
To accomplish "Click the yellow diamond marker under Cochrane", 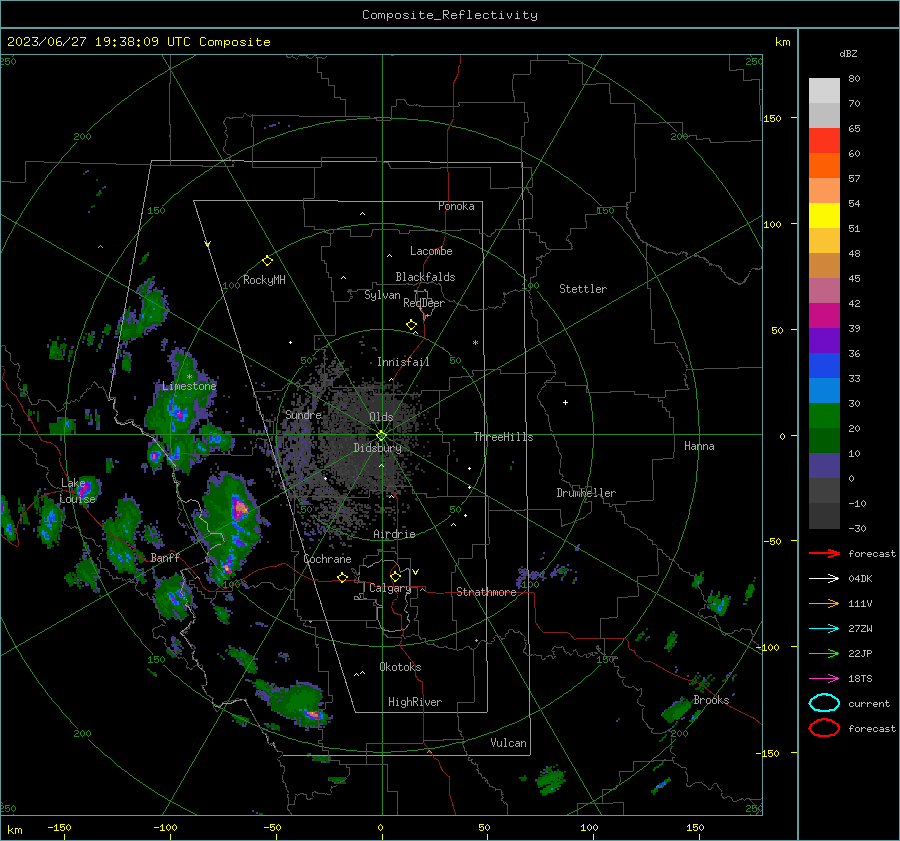I will [342, 578].
